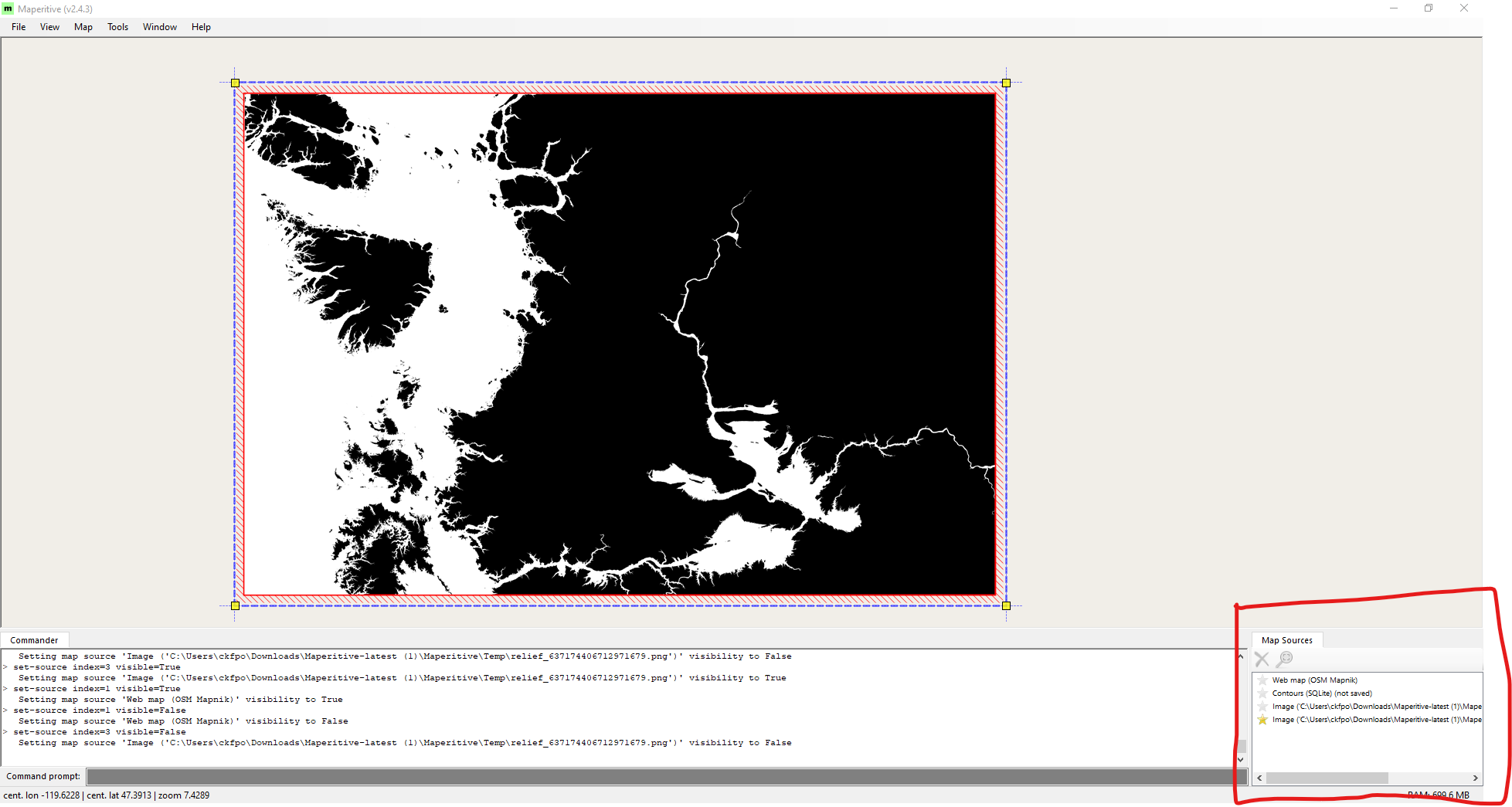
Task: Select the Contours (SQLite) (not saved) source
Action: (1322, 693)
